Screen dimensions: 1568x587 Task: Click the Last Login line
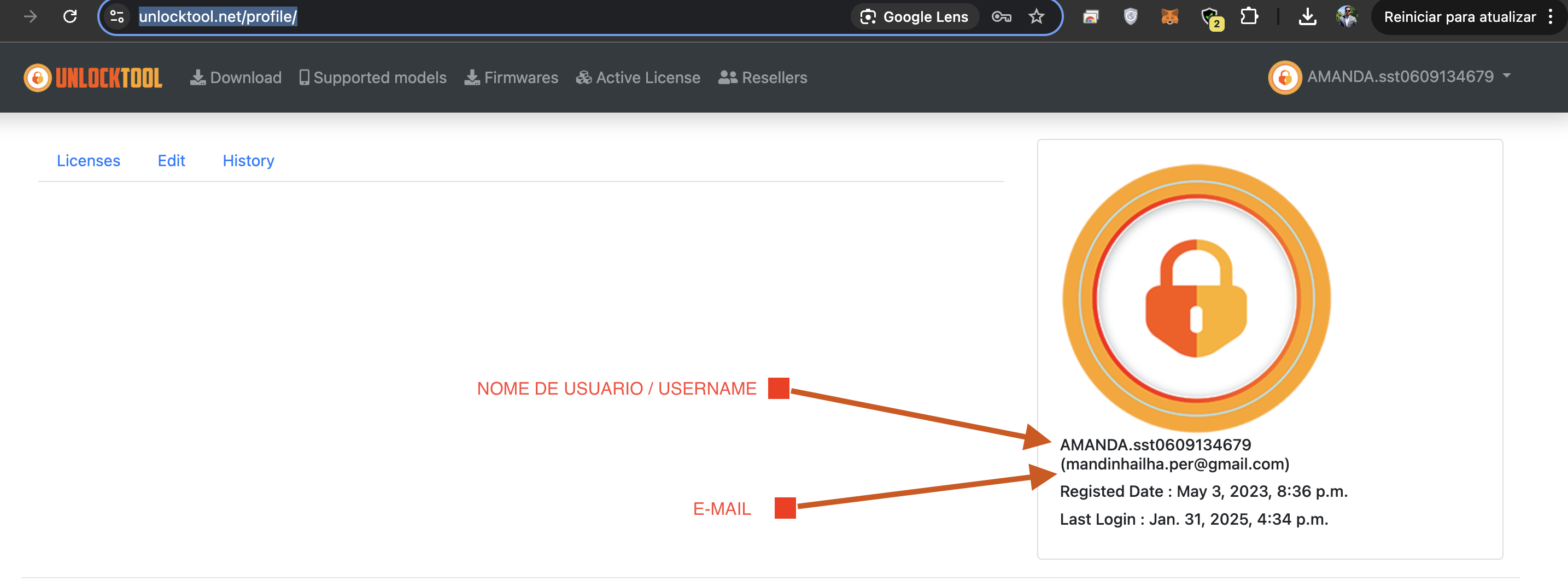[1193, 519]
